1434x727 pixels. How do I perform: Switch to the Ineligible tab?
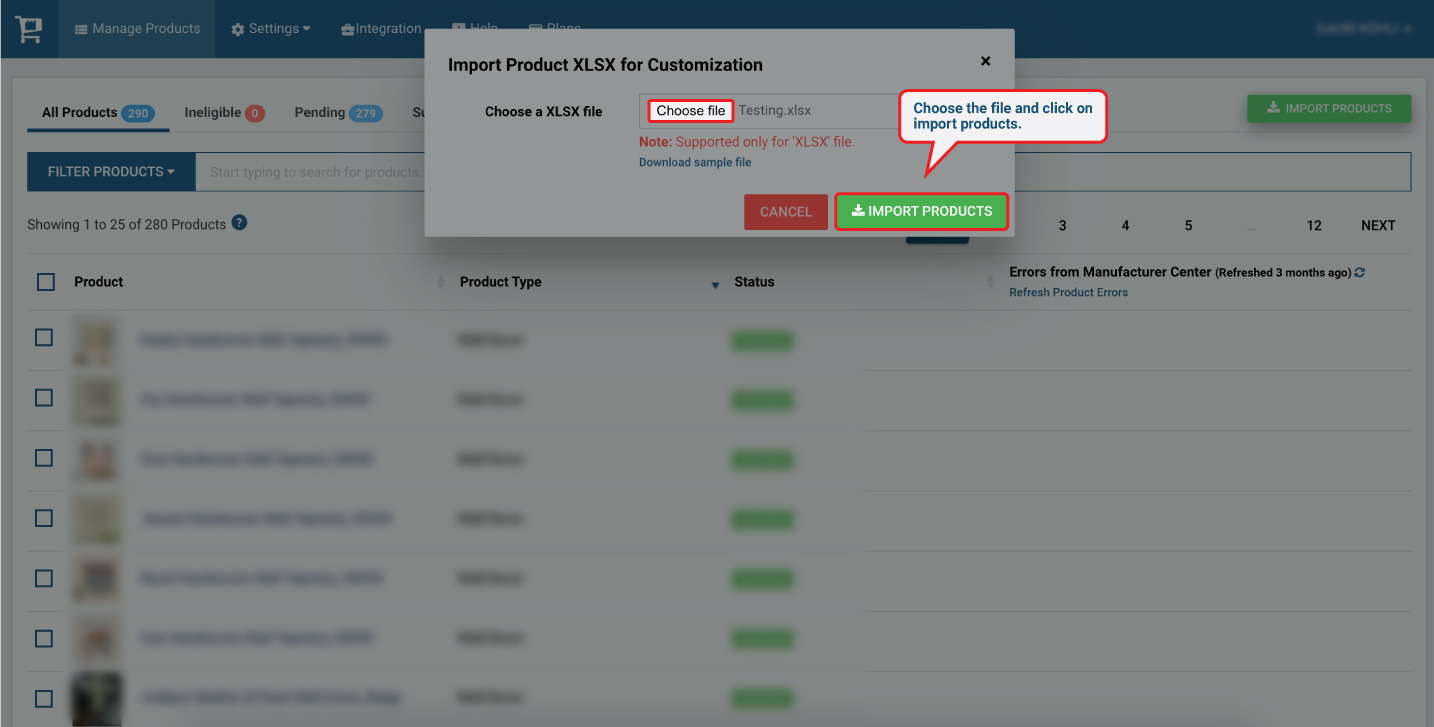click(x=224, y=113)
